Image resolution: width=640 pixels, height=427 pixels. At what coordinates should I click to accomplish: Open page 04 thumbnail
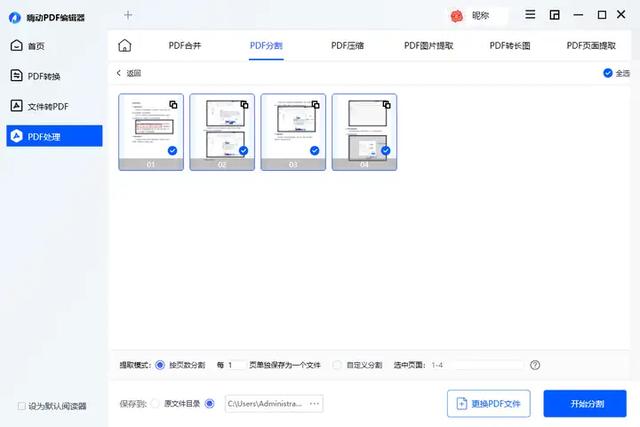coord(364,132)
